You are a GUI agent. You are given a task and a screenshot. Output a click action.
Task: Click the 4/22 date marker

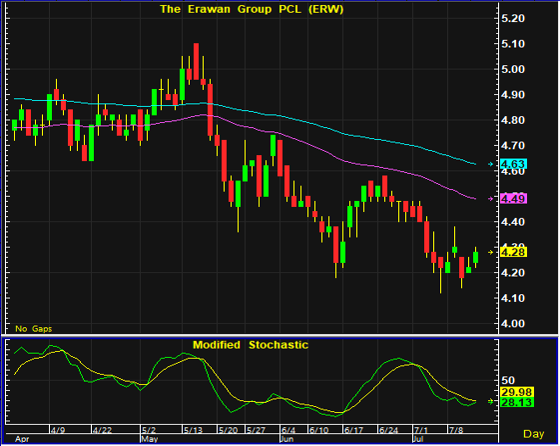pyautogui.click(x=102, y=430)
